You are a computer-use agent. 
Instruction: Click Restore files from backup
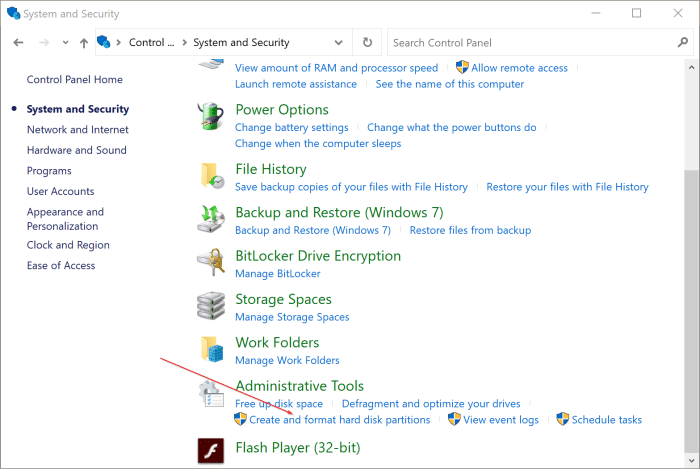[x=471, y=230]
